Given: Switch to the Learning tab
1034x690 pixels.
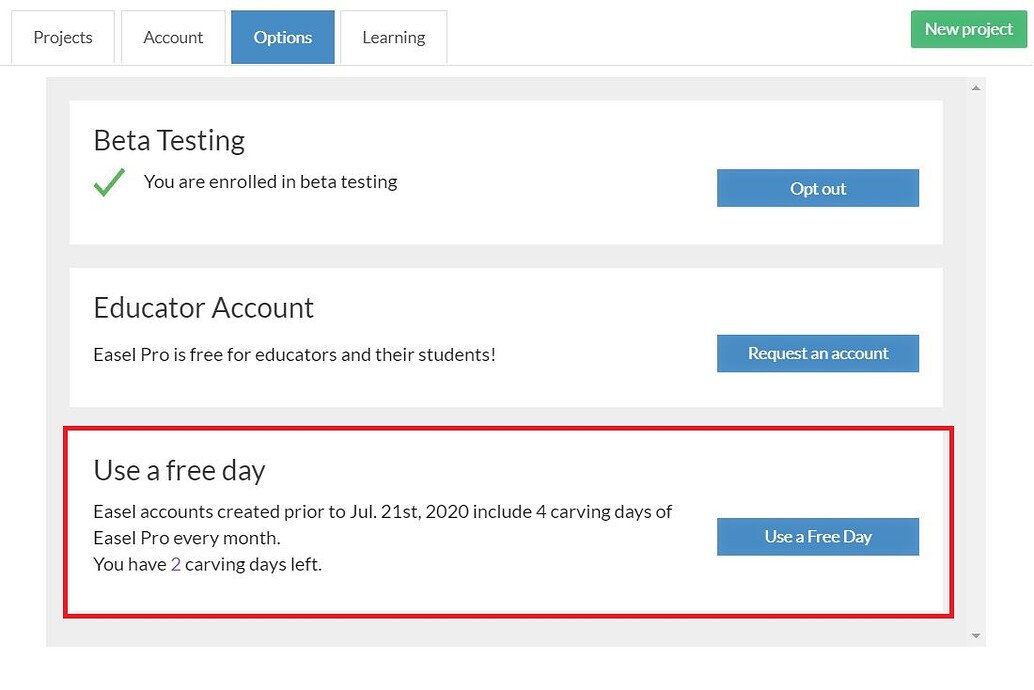Looking at the screenshot, I should pos(393,37).
